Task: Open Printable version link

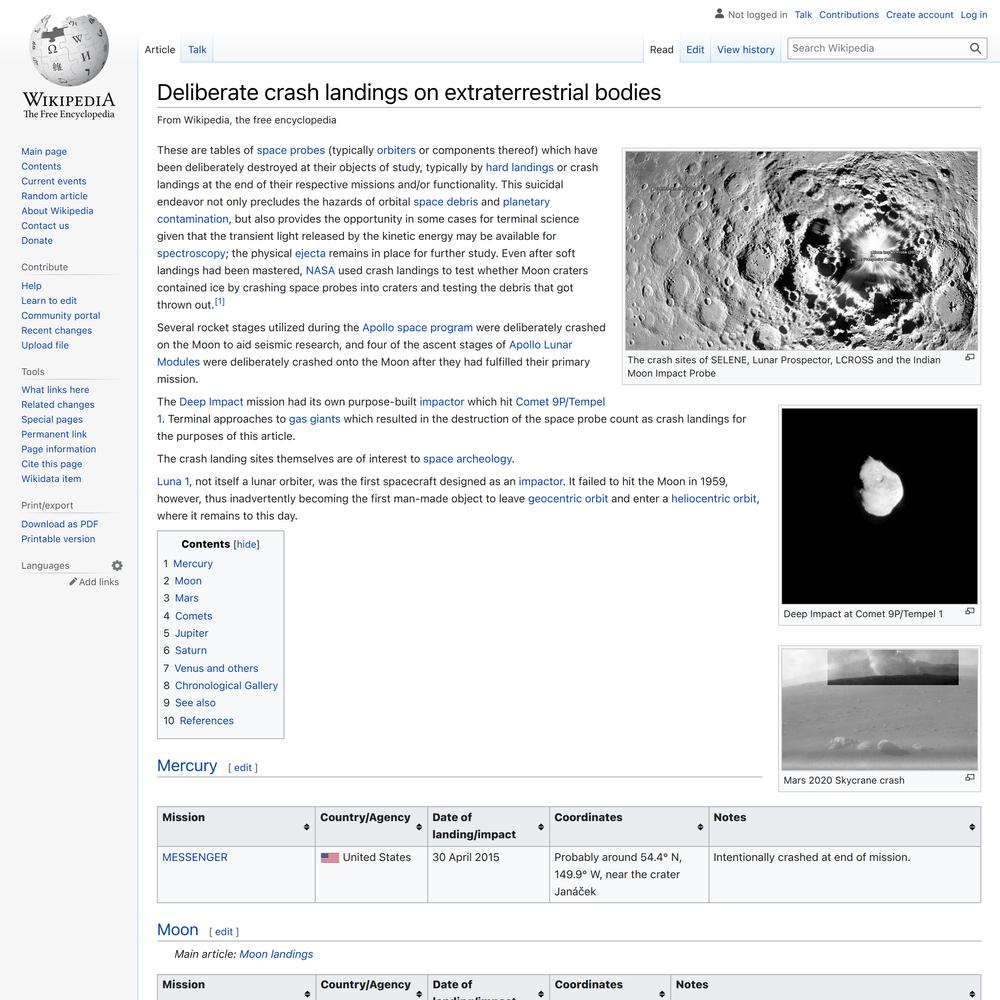Action: pyautogui.click(x=58, y=540)
